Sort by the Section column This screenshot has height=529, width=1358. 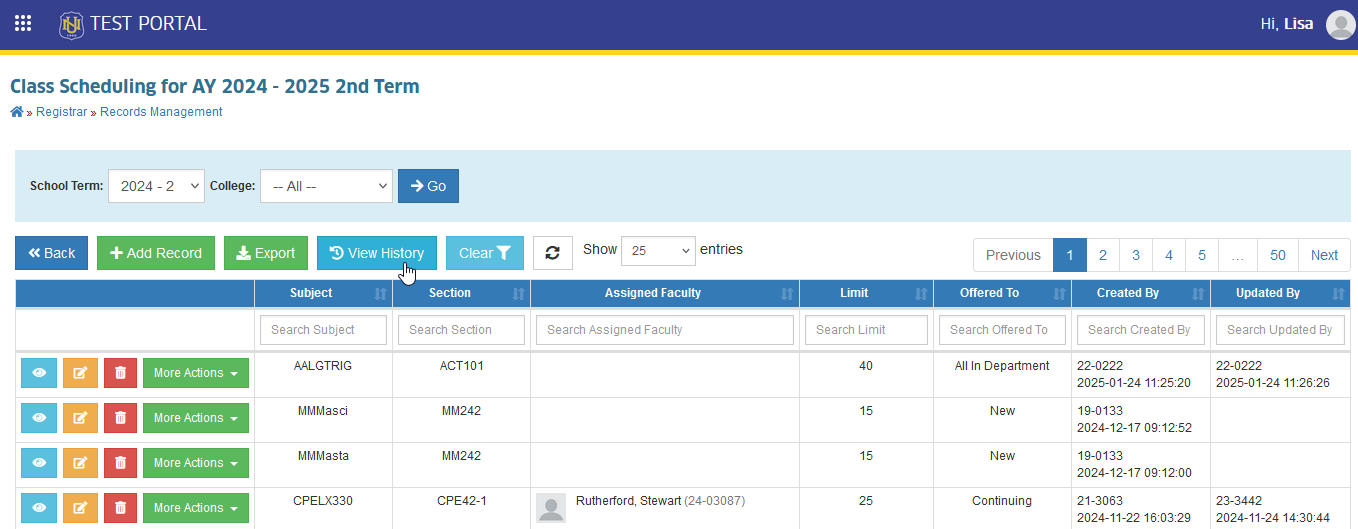(x=461, y=293)
